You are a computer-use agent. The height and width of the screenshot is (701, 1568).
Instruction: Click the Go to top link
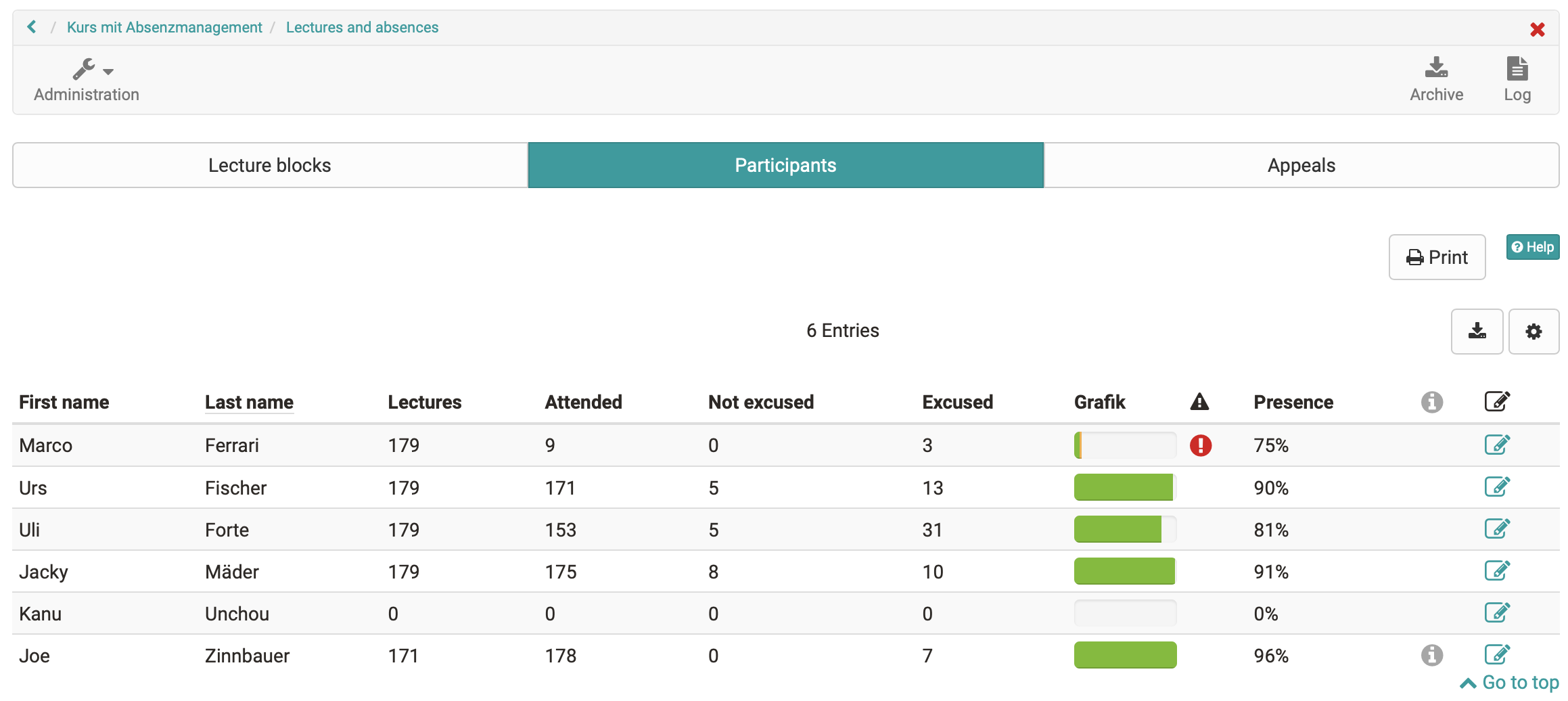point(1510,683)
